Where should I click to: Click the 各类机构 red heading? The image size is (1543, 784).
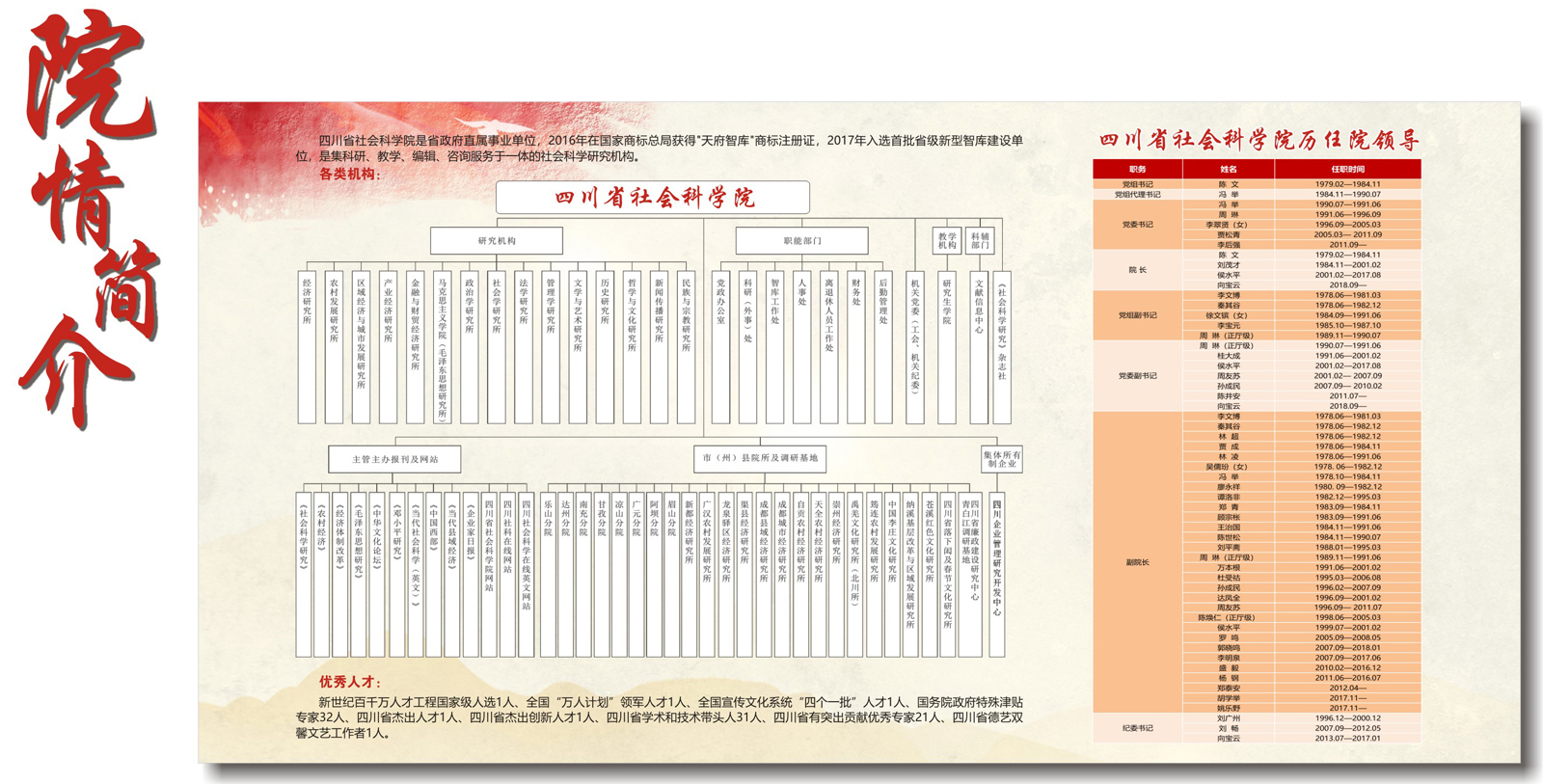(351, 175)
